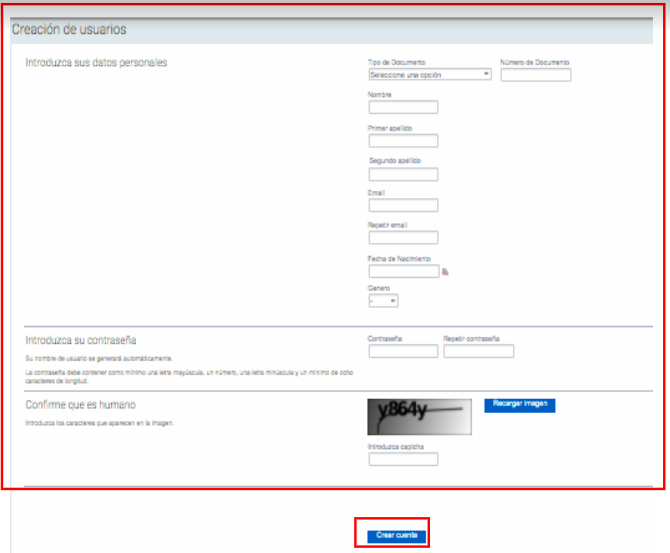Image resolution: width=670 pixels, height=553 pixels.
Task: Open the calendar picker beside Fecha de Nacimiento
Action: click(445, 271)
